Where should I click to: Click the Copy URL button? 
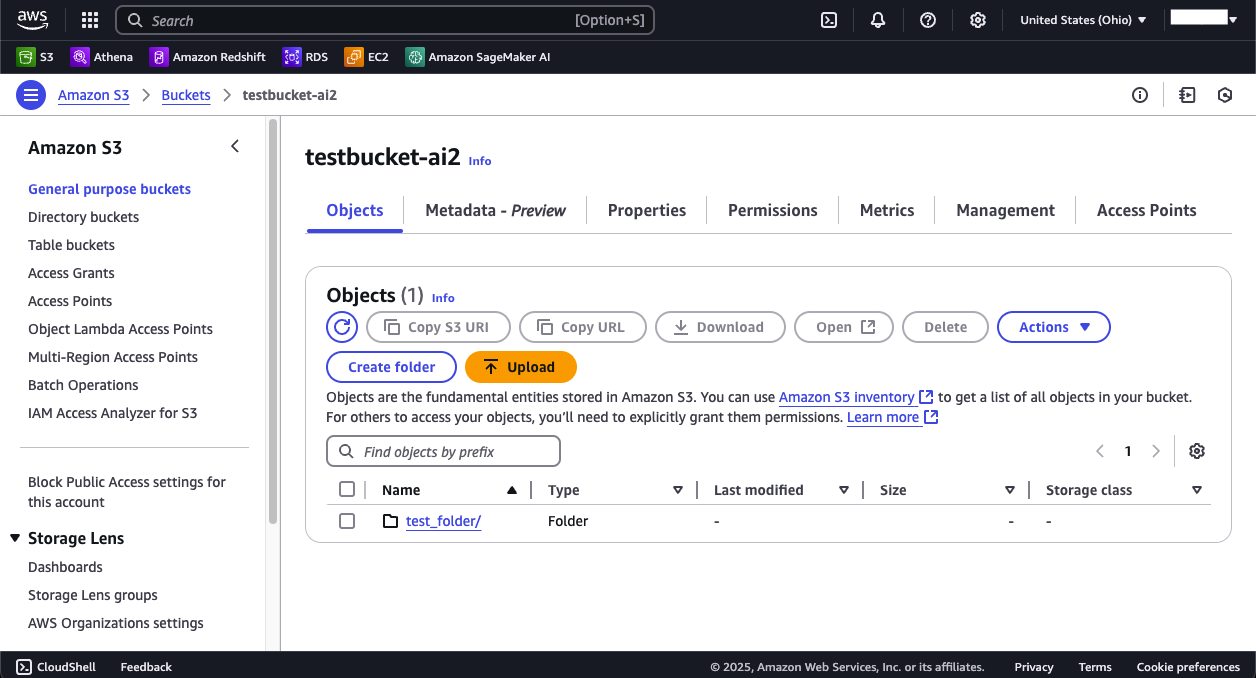(583, 327)
